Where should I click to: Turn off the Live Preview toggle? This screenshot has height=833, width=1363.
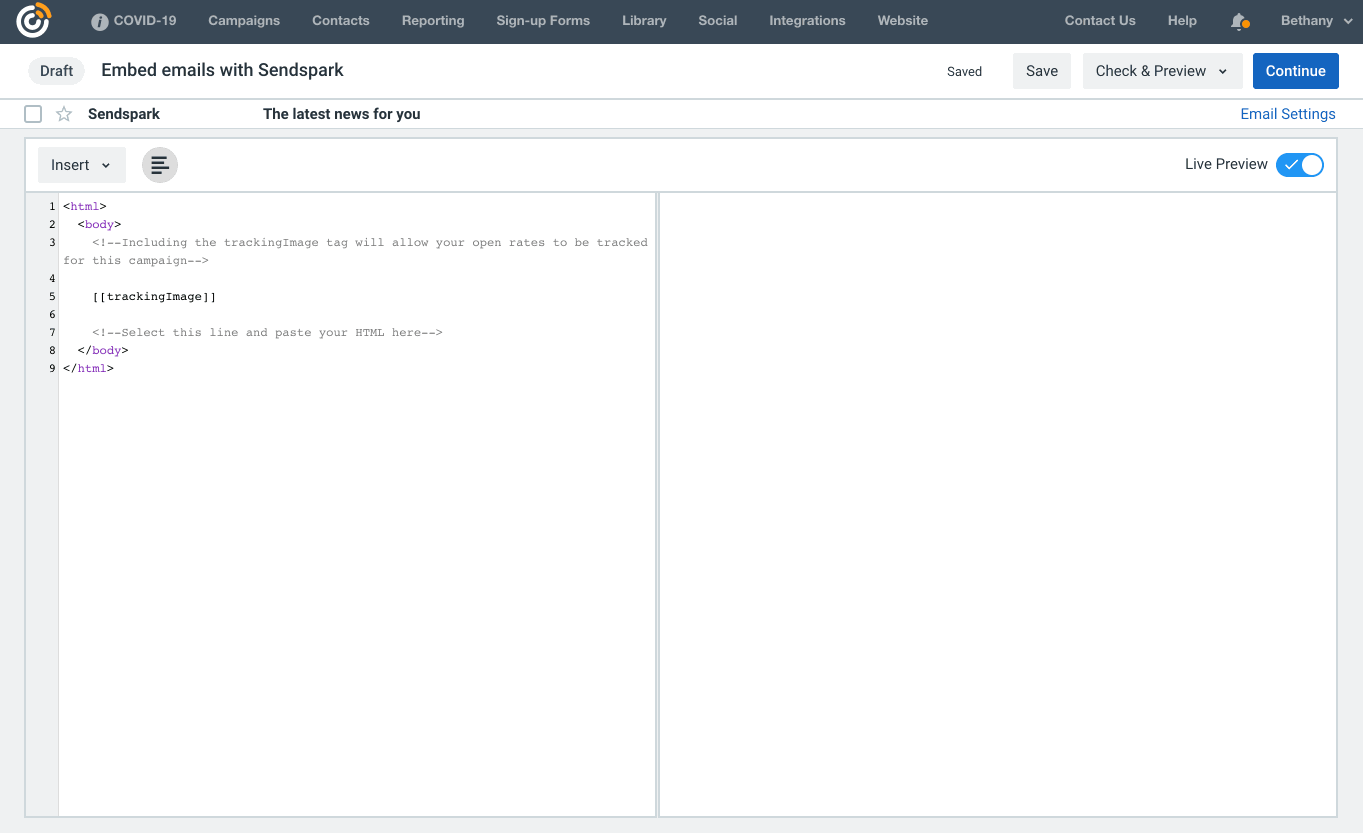[x=1300, y=165]
